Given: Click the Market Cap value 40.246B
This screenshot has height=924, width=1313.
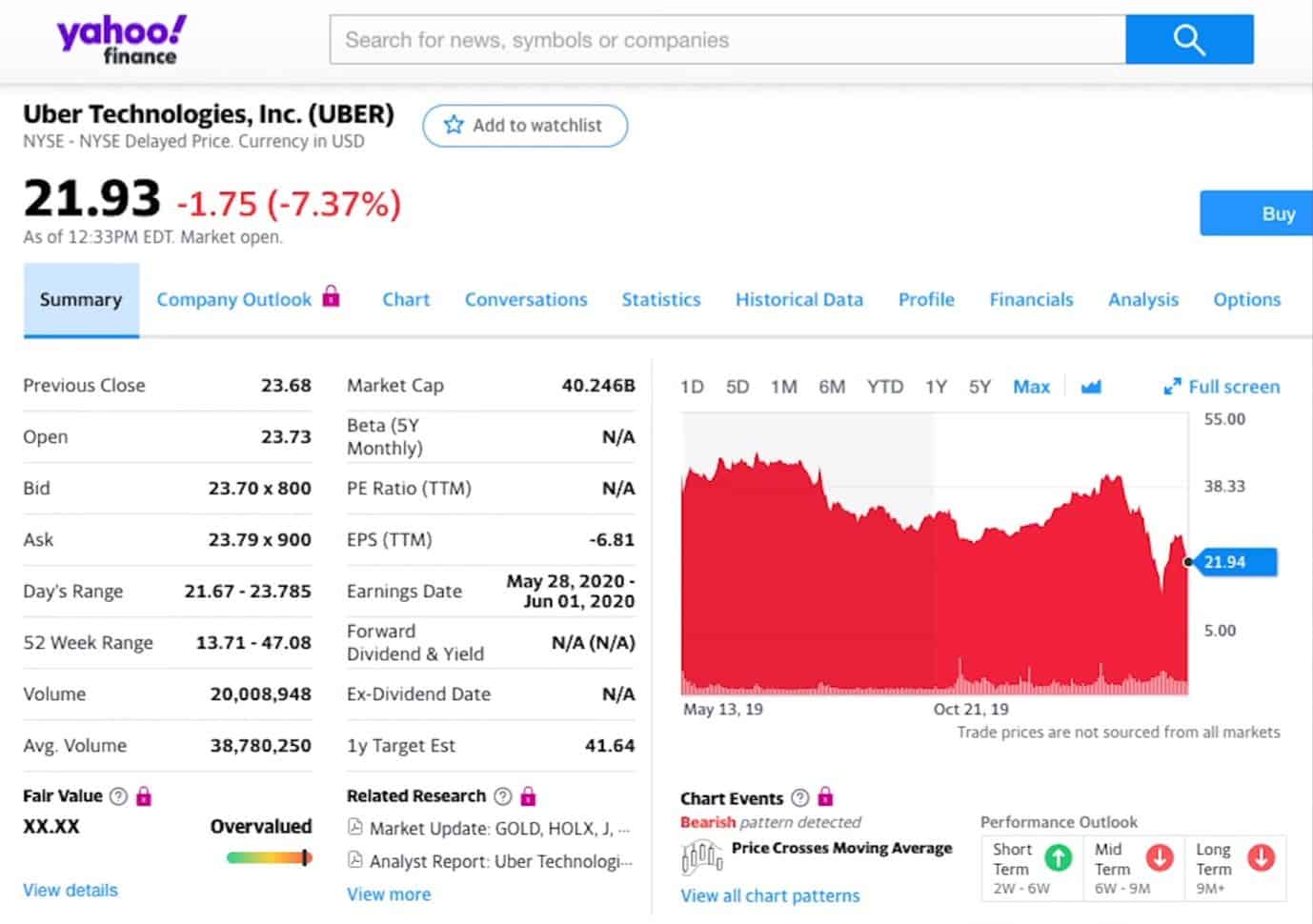Looking at the screenshot, I should (598, 385).
